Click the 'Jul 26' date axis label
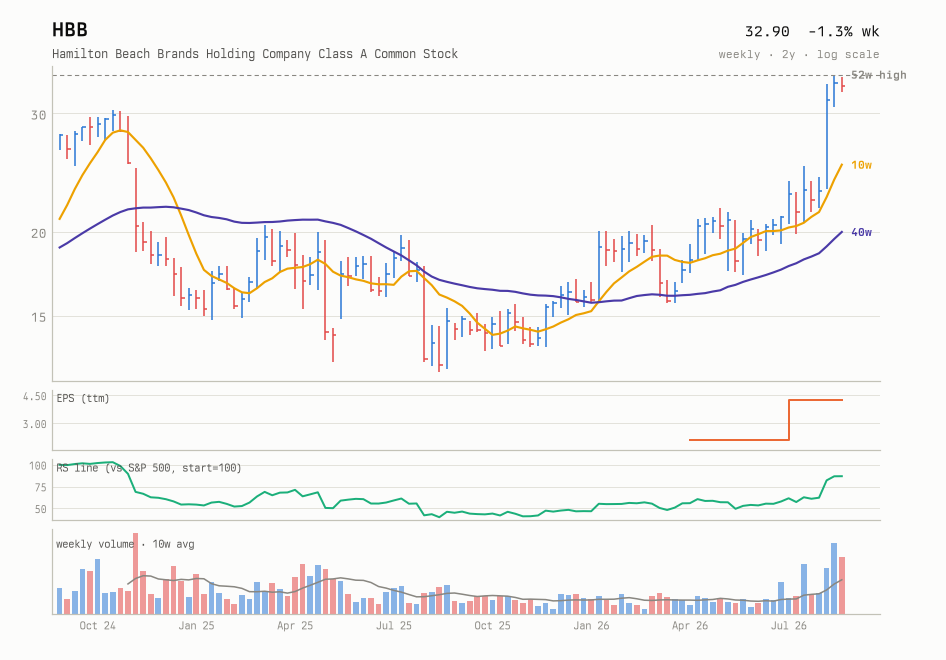The image size is (946, 660). pyautogui.click(x=789, y=626)
